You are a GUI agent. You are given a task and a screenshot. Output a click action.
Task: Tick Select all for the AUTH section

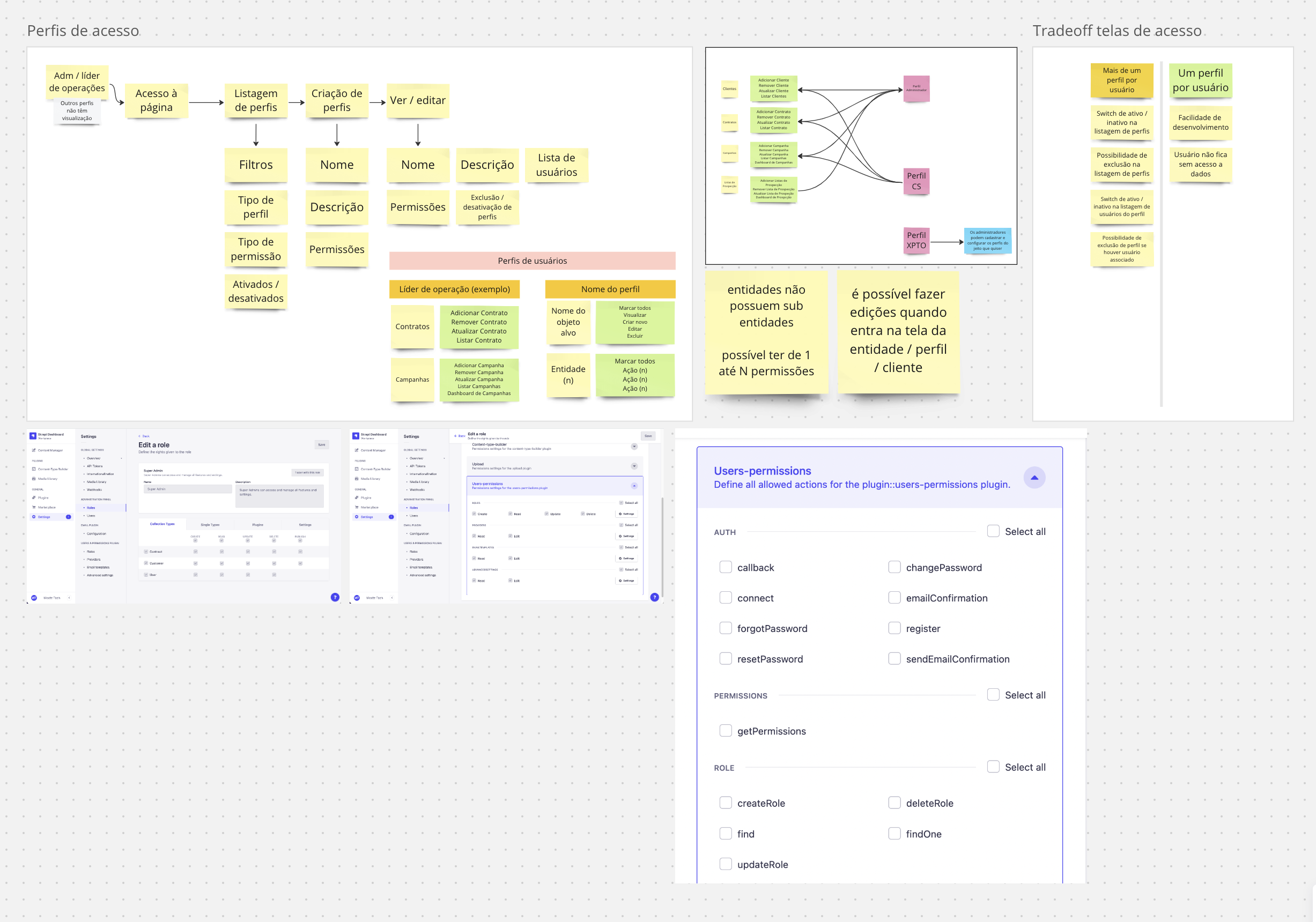coord(993,531)
